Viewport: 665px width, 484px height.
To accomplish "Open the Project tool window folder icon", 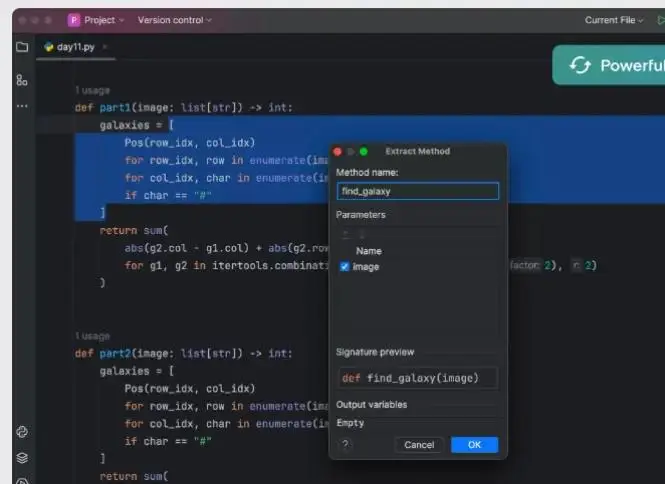I will pos(22,47).
